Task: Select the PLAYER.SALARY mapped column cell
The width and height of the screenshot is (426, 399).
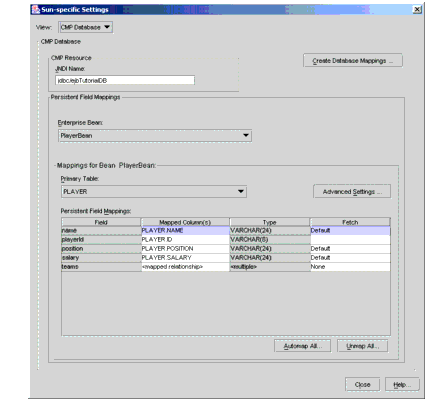Action: pos(185,258)
